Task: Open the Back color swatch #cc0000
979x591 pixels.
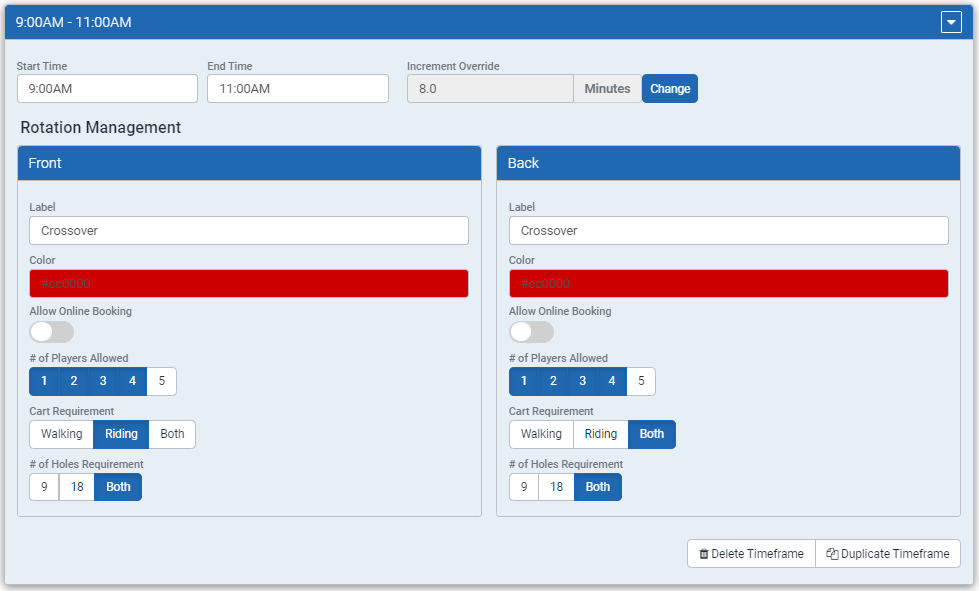Action: (x=729, y=283)
